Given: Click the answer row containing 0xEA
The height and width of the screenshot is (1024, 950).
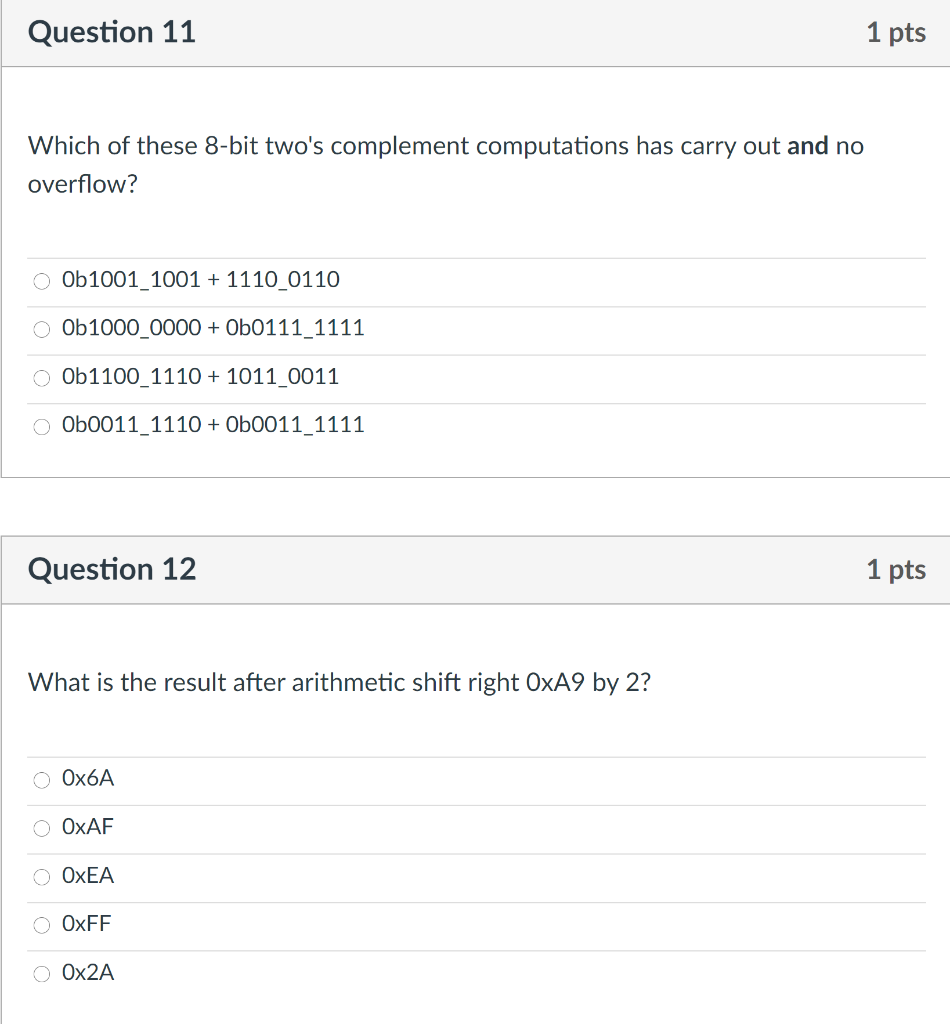Looking at the screenshot, I should tap(400, 877).
